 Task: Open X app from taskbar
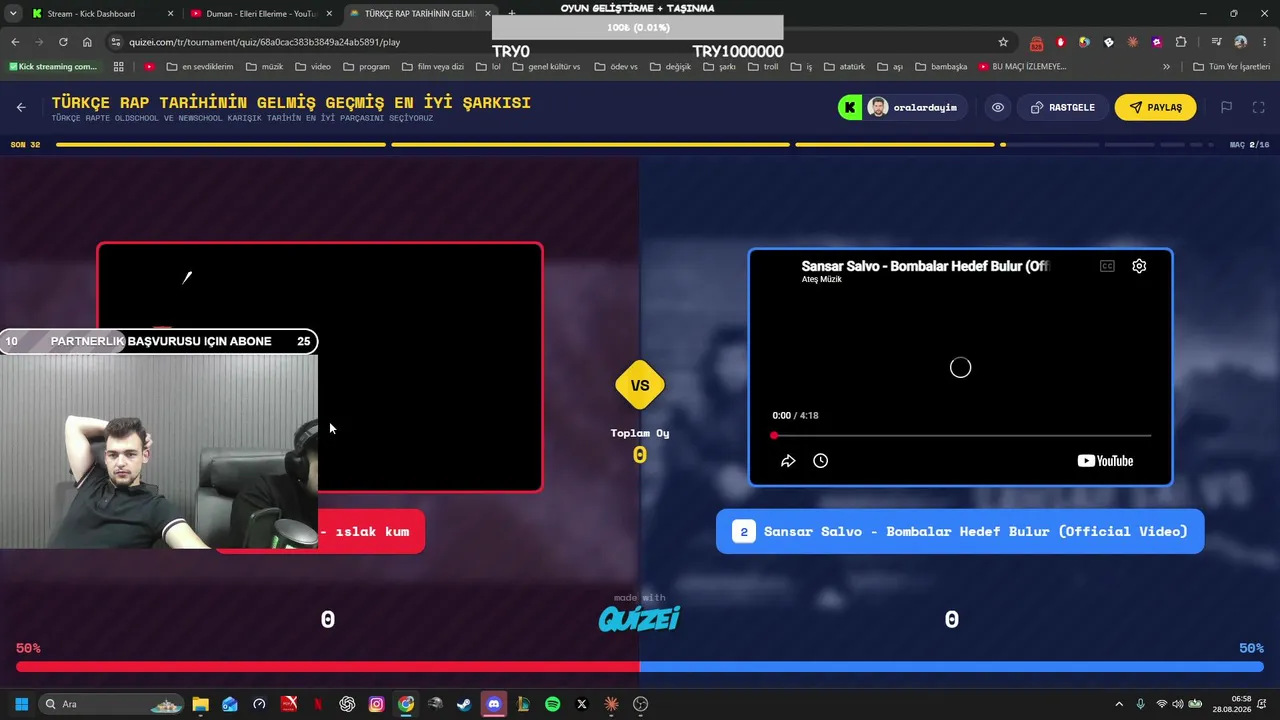581,704
